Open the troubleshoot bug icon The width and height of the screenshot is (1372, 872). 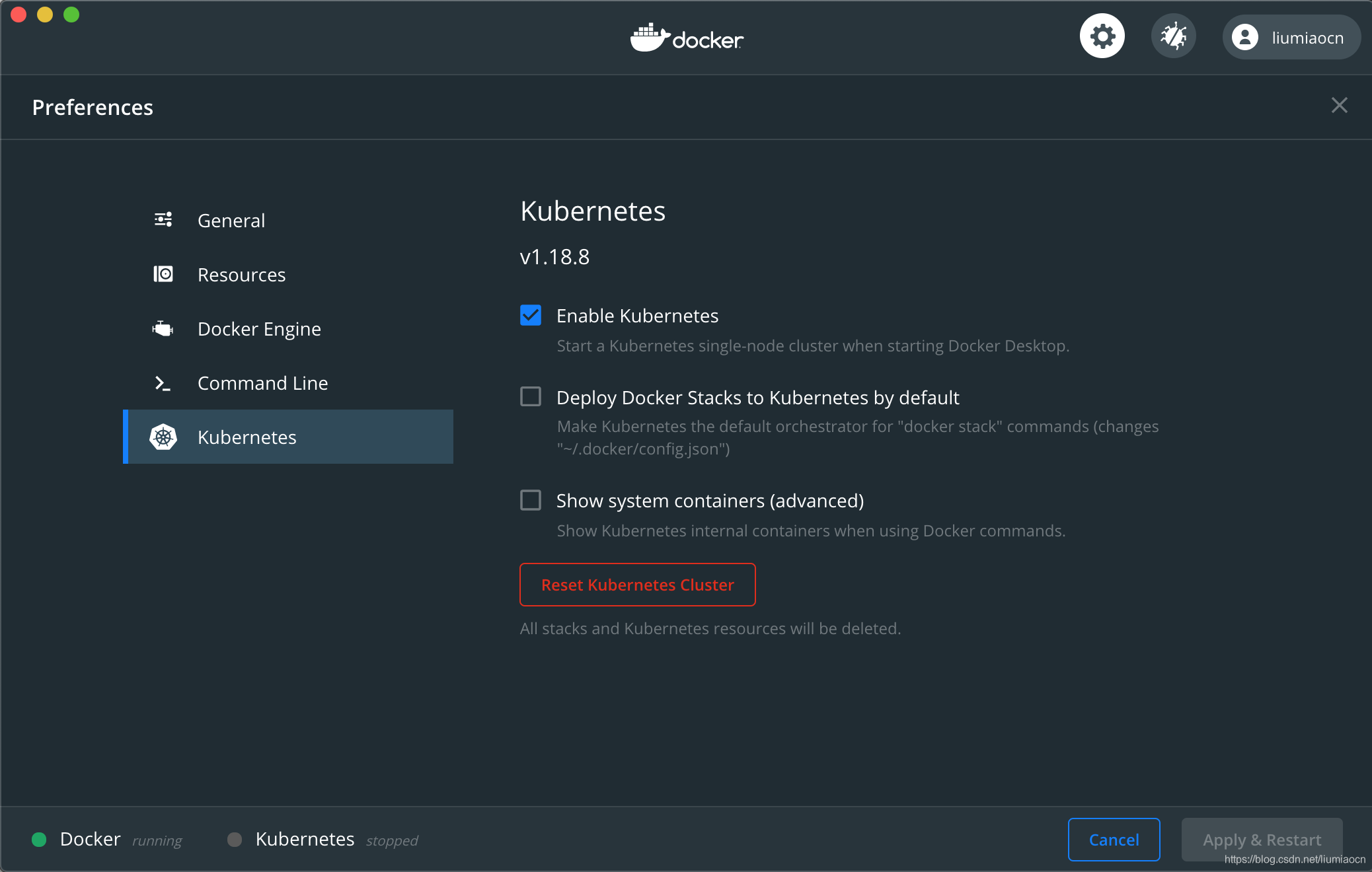tap(1174, 36)
